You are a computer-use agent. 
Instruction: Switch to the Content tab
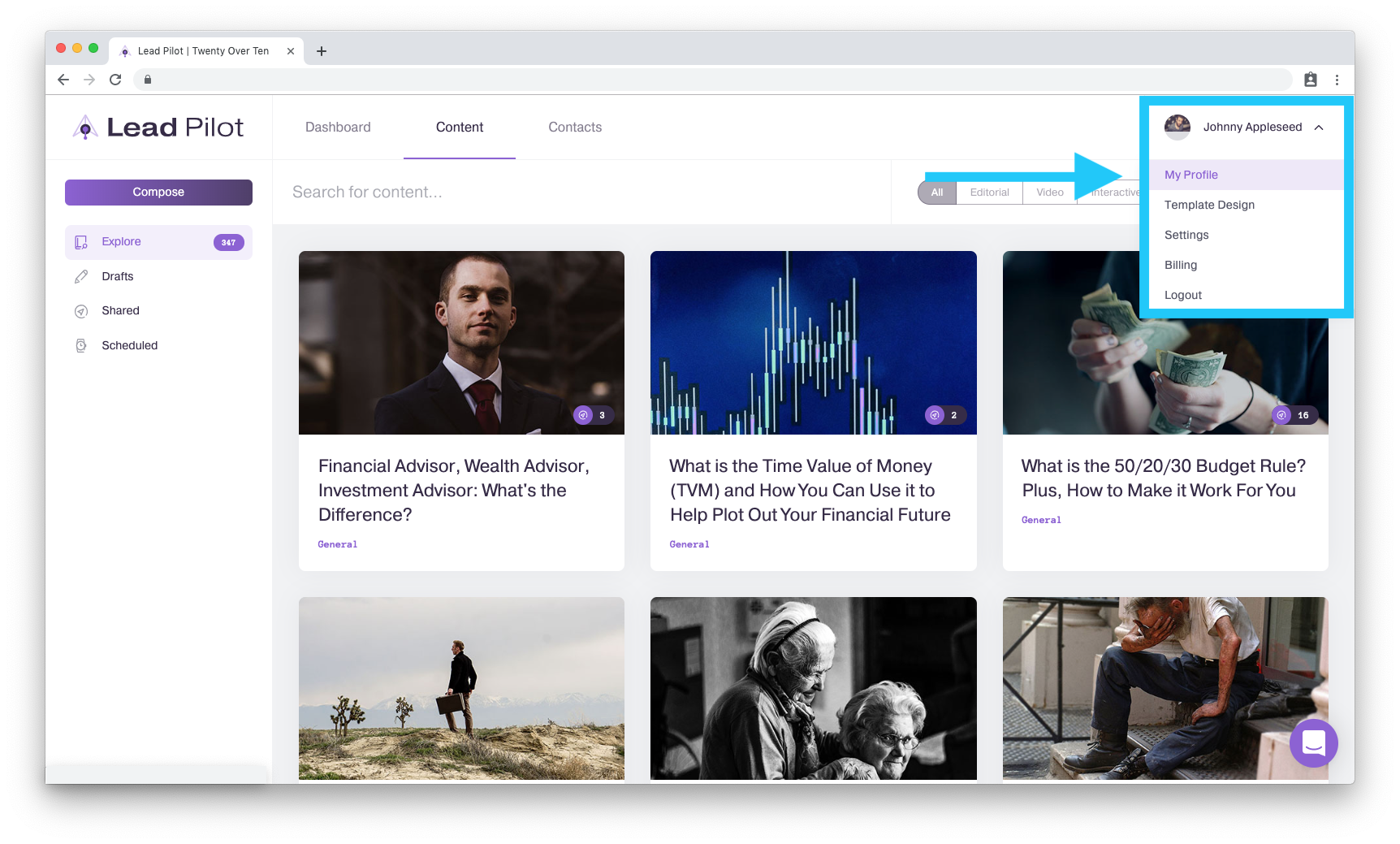(460, 128)
